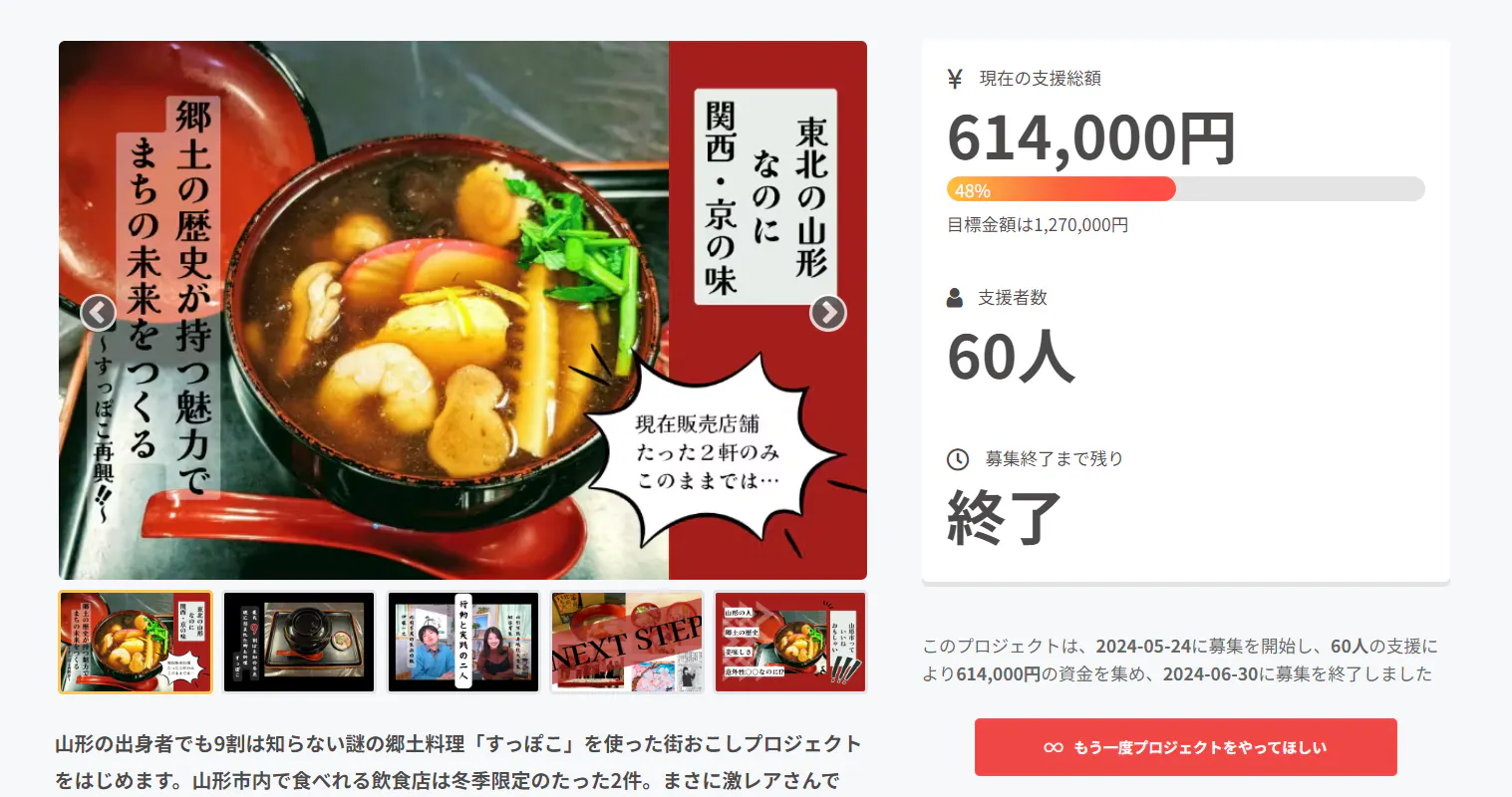Click the 終了 status text
This screenshot has height=797, width=1512.
click(x=1004, y=518)
